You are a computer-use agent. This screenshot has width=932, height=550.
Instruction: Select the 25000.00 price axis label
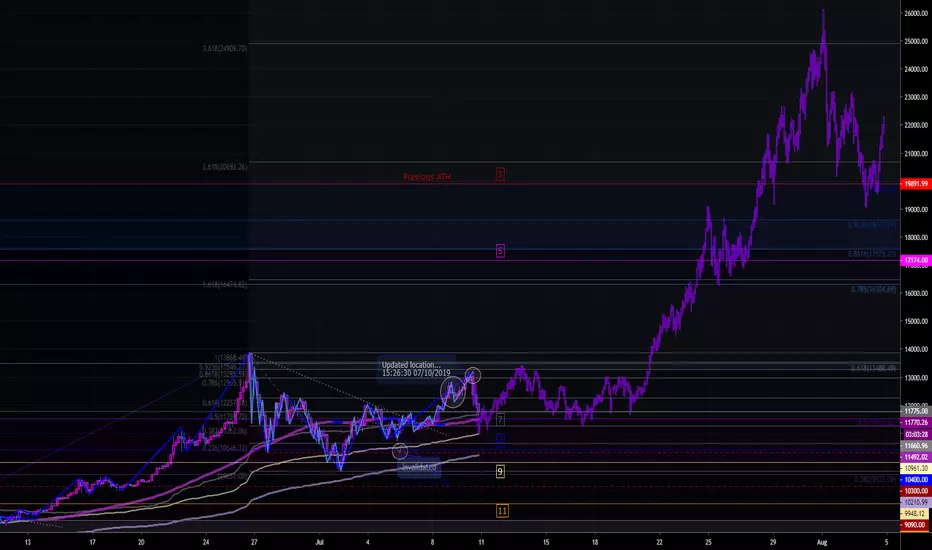pos(916,41)
